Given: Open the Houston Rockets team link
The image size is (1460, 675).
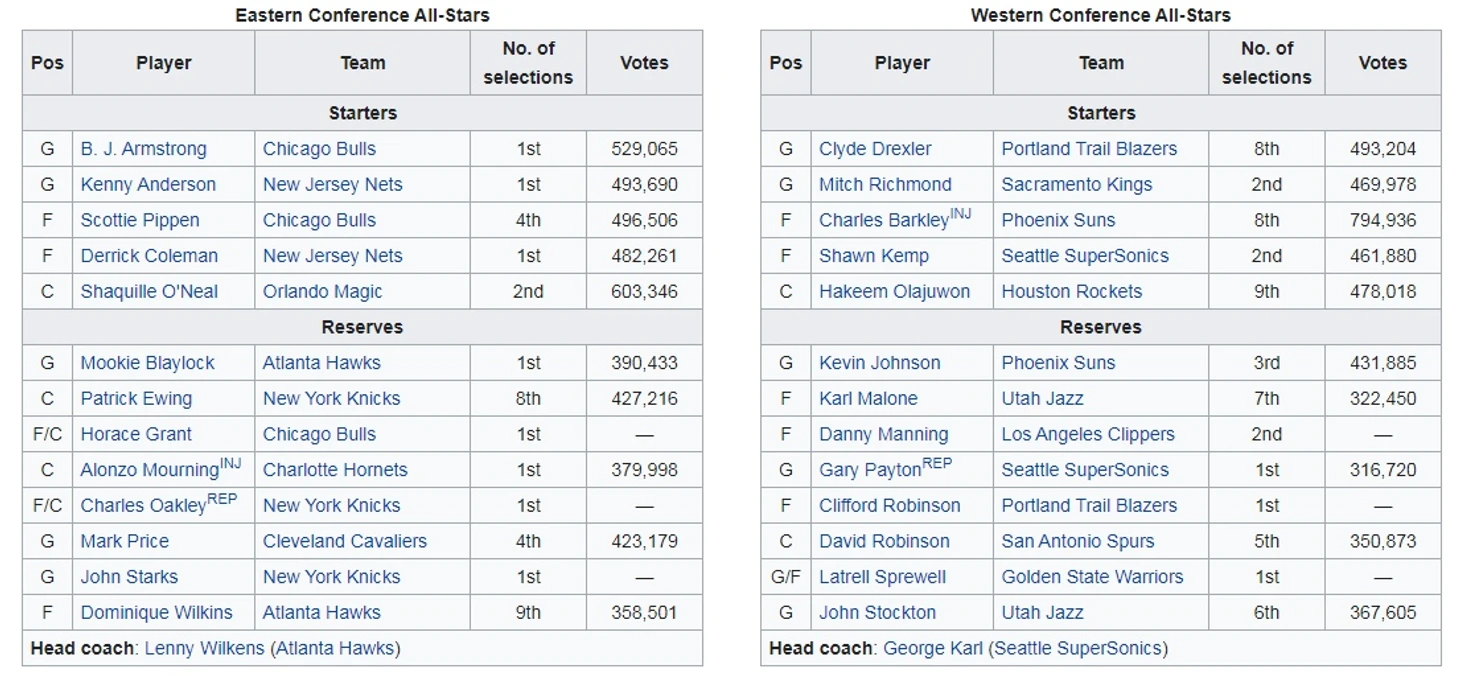Looking at the screenshot, I should (1071, 292).
